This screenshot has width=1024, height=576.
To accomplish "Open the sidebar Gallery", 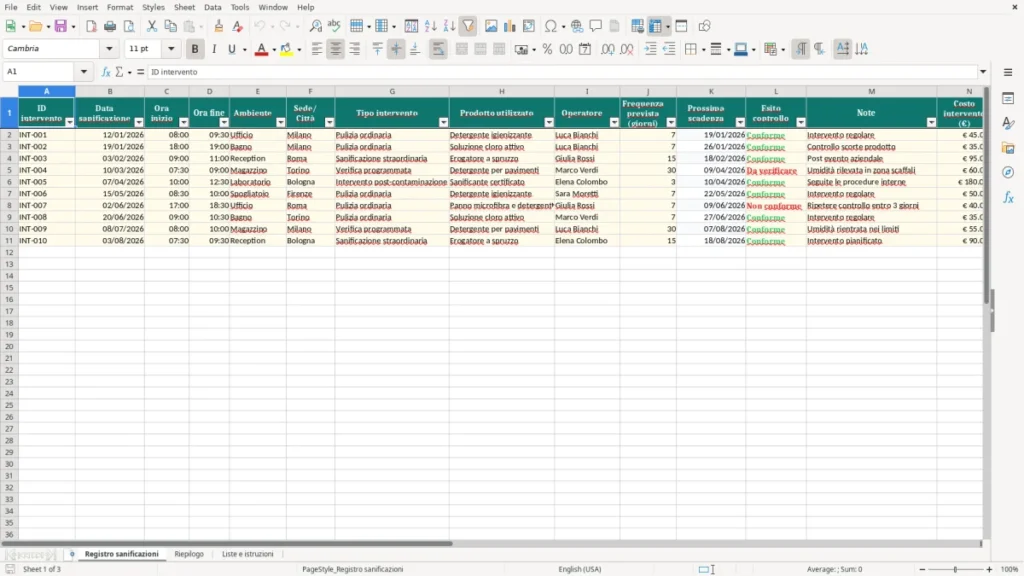I will 1008,148.
